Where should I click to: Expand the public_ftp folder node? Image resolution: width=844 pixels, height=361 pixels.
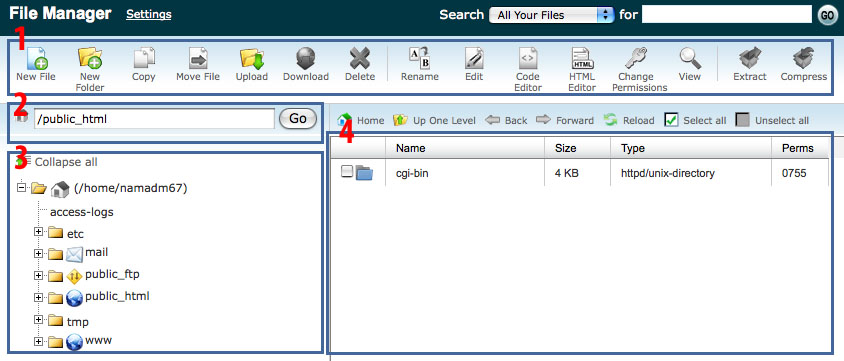(38, 275)
